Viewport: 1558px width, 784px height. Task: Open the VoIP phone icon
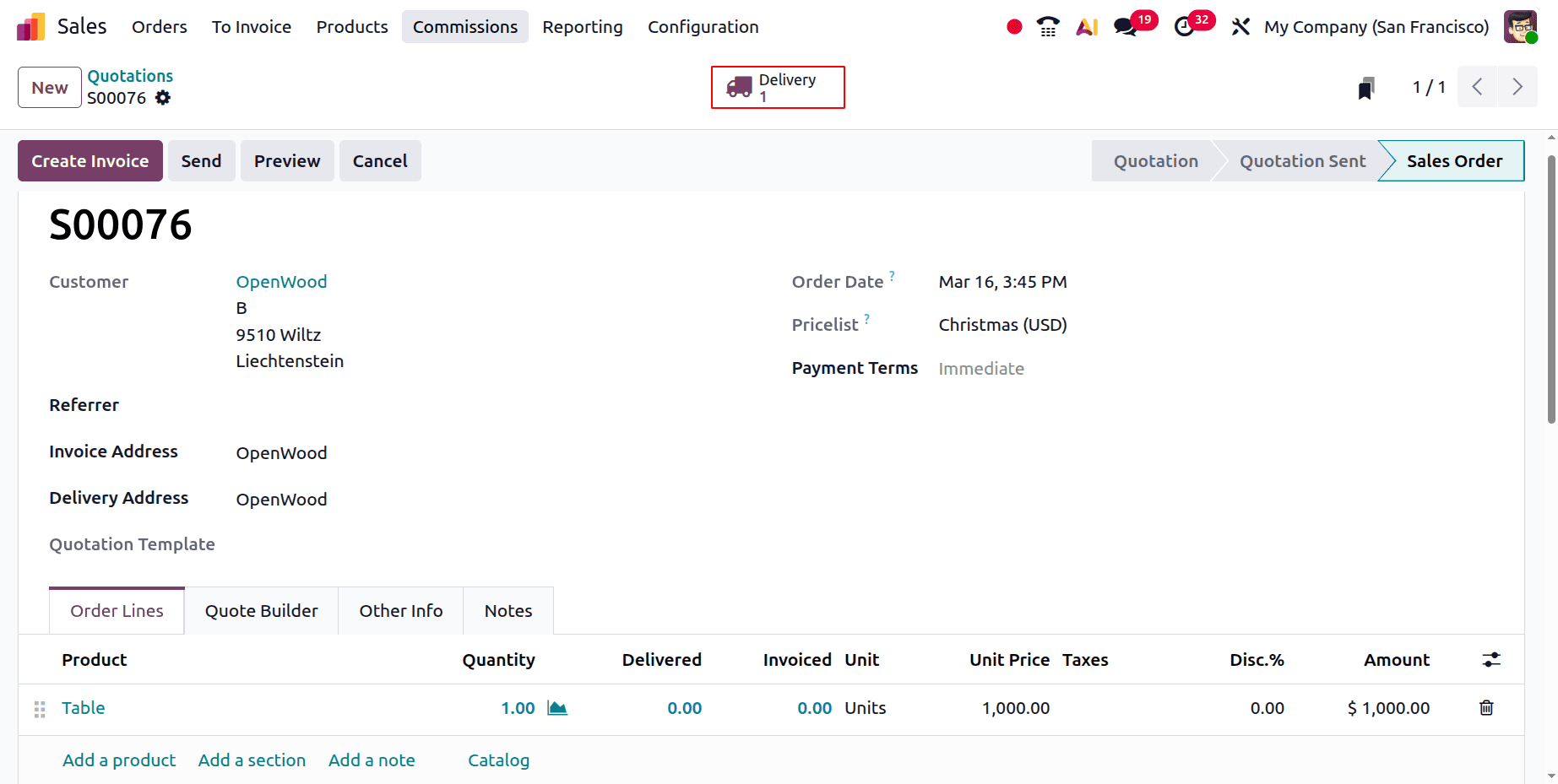click(1048, 27)
